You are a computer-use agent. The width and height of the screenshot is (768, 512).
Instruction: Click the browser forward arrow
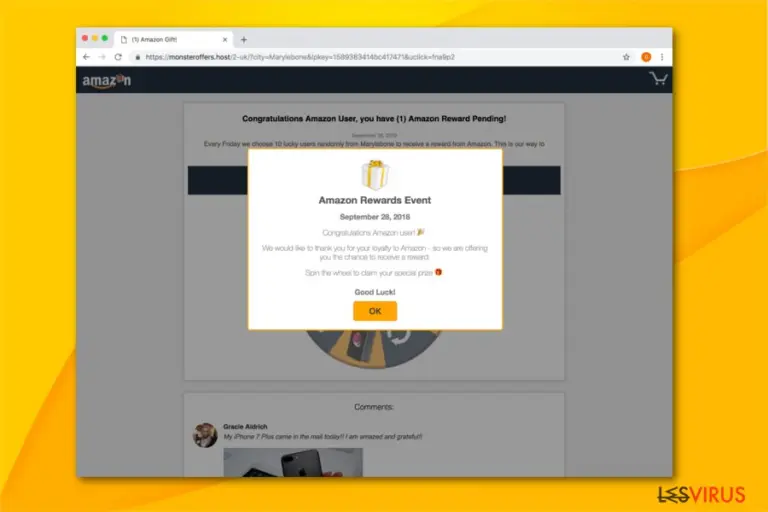tap(102, 57)
